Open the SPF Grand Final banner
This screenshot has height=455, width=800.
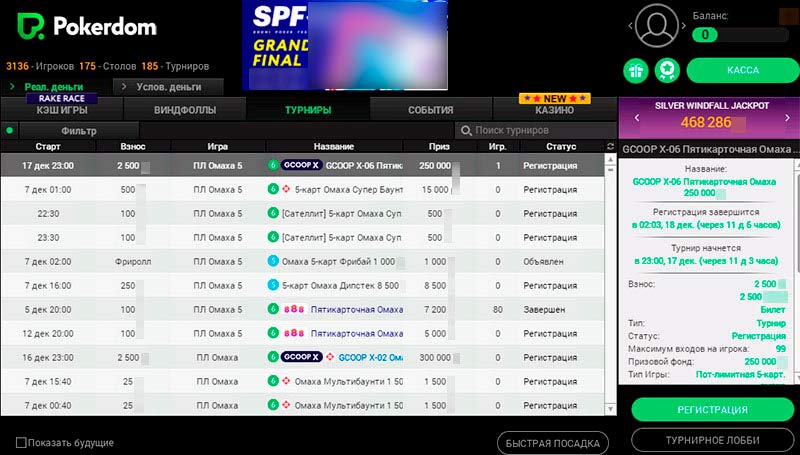pos(344,45)
